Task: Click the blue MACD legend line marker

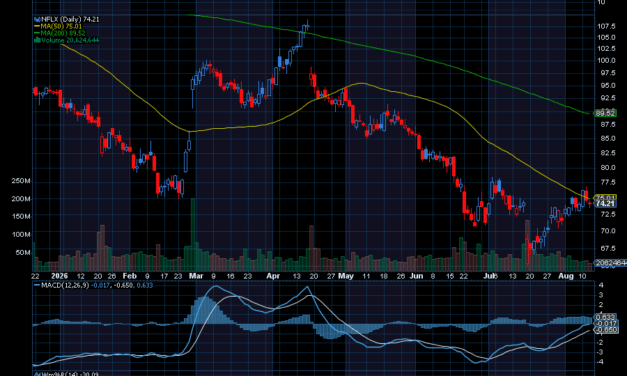Action: coord(37,285)
